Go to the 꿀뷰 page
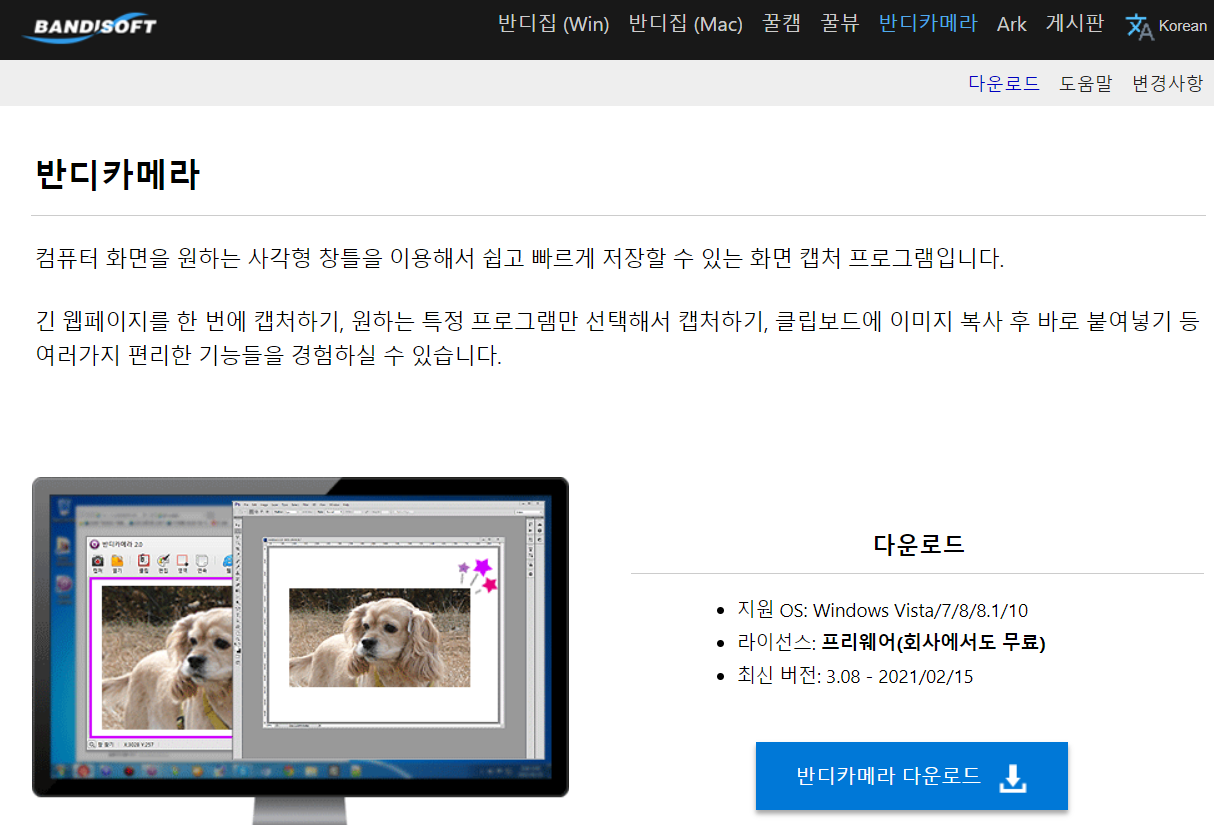Screen dimensions: 1214x825 tap(840, 24)
